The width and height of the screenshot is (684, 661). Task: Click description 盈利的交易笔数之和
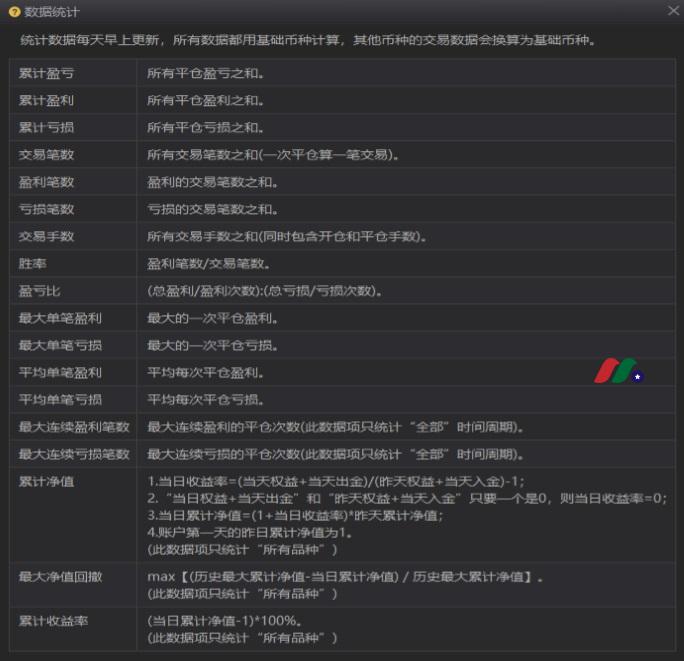[212, 182]
